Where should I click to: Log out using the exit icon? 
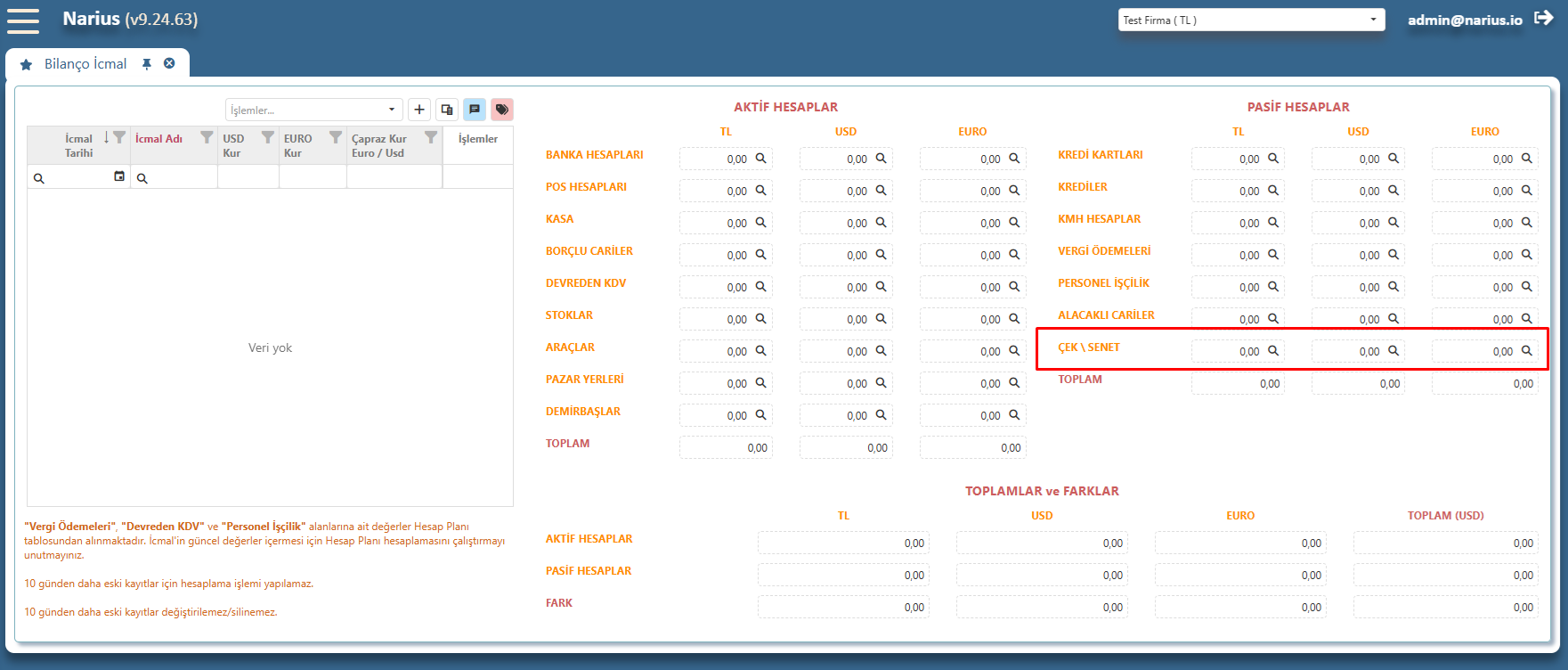pos(1544,19)
